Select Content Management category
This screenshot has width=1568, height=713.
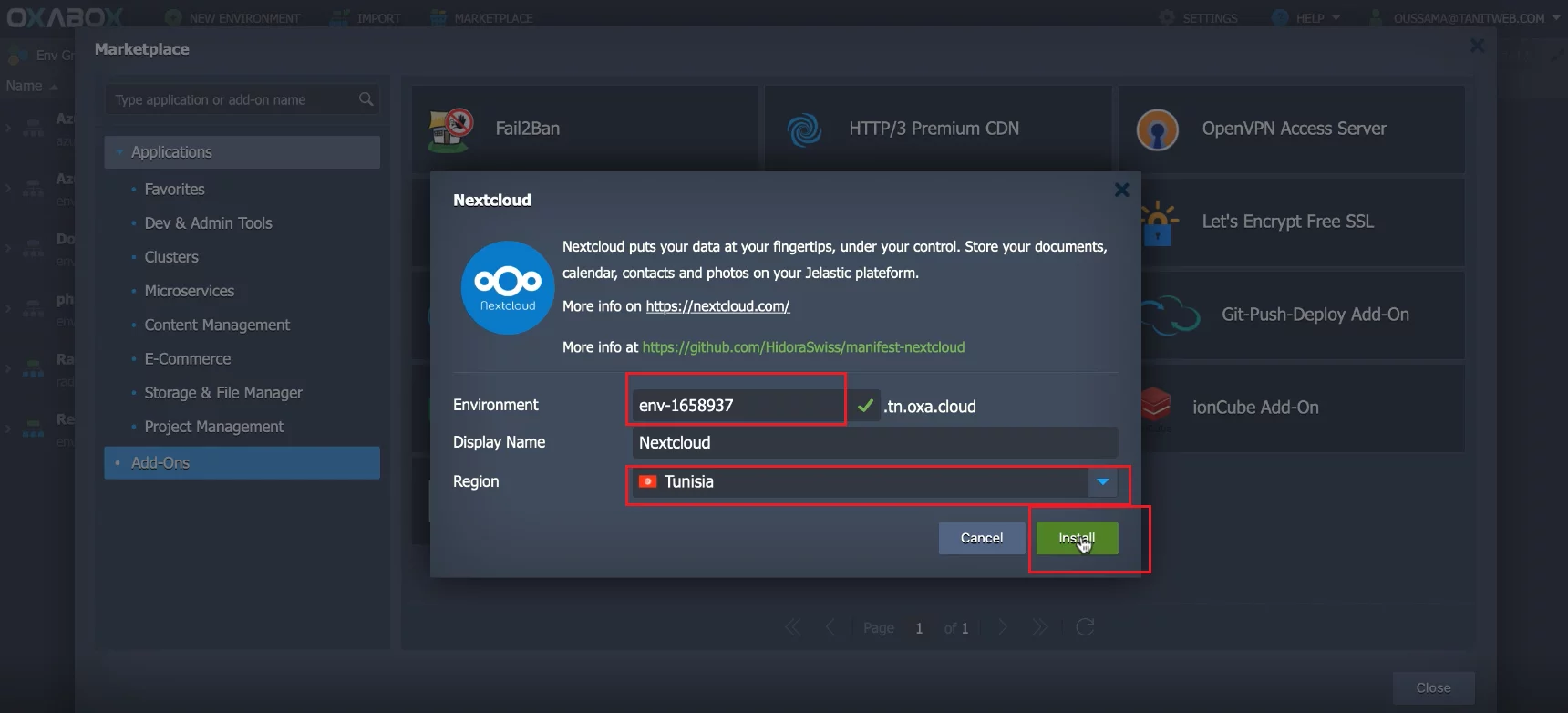coord(217,325)
